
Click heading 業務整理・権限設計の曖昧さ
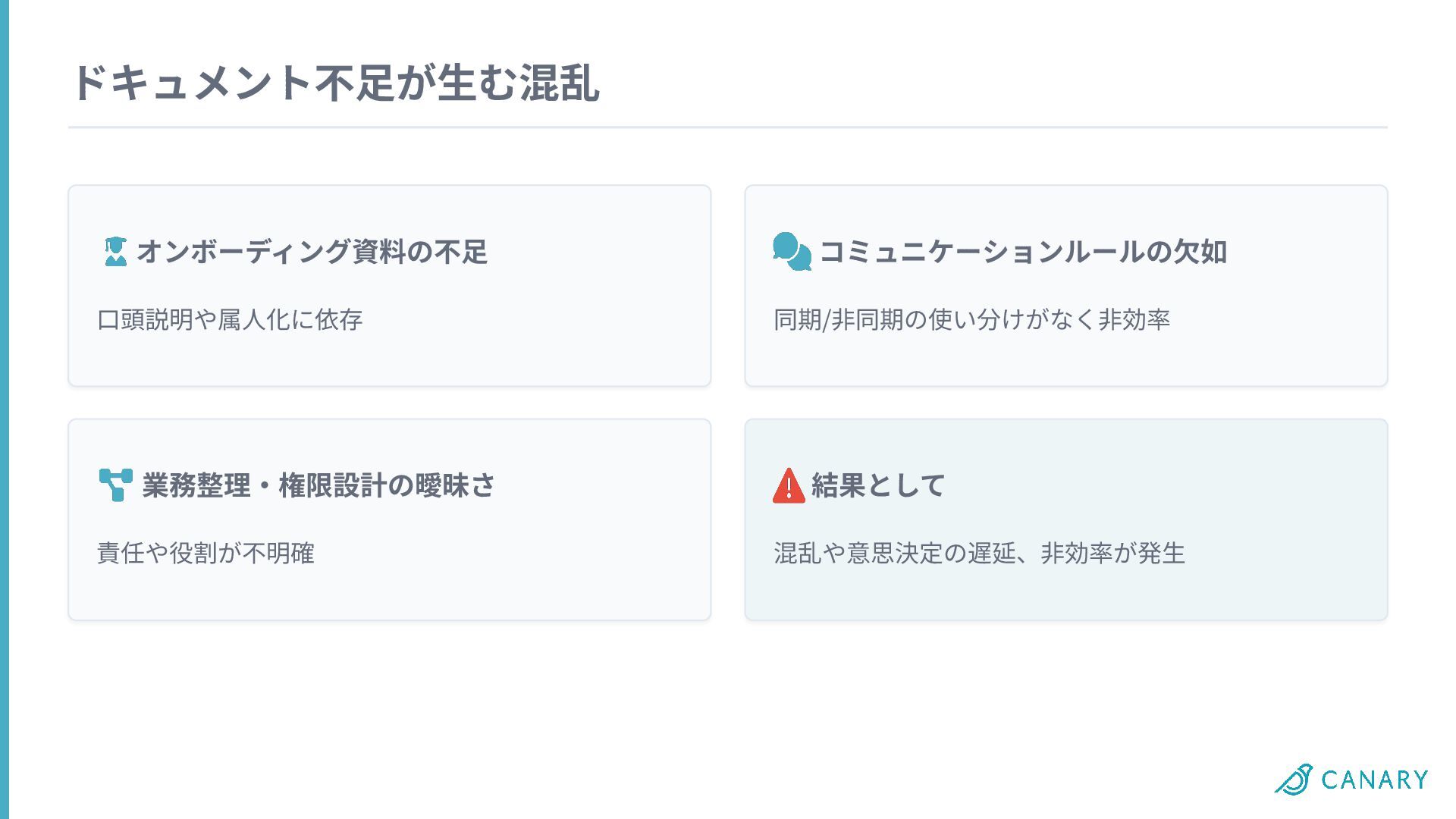click(318, 485)
